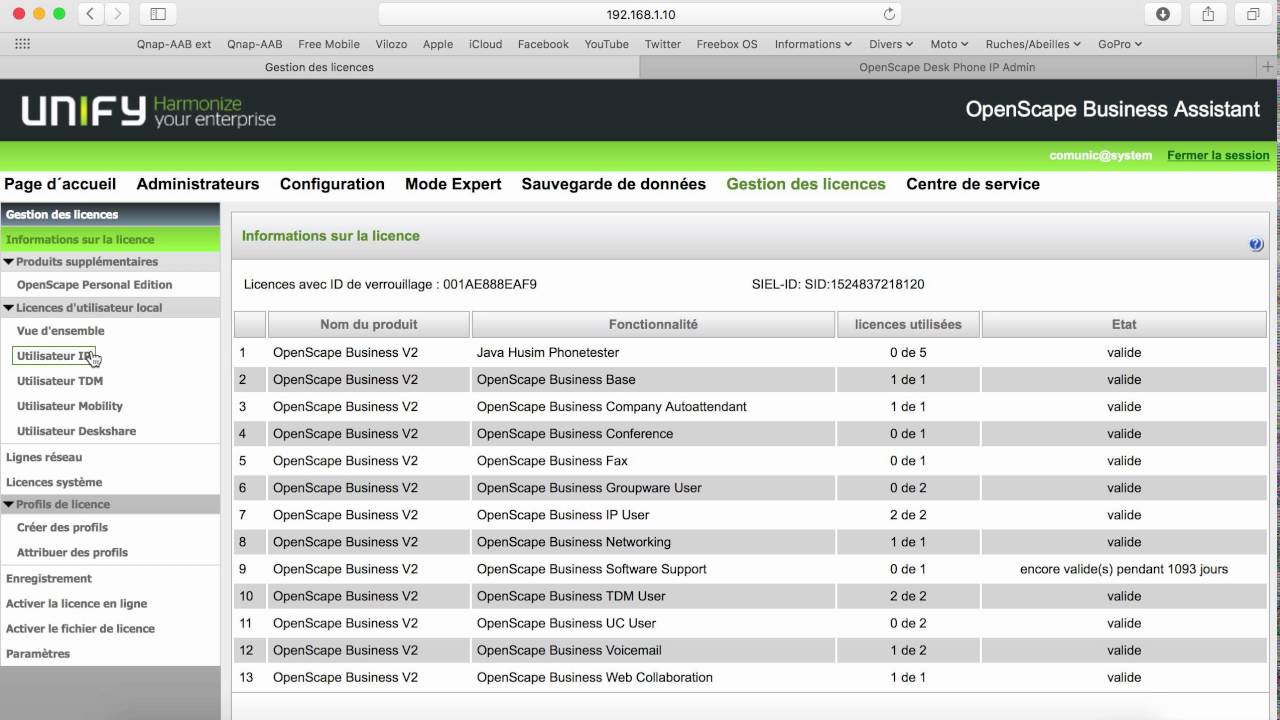Image resolution: width=1280 pixels, height=720 pixels.
Task: Select Informations sur la licence sidebar item
Action: coord(110,240)
